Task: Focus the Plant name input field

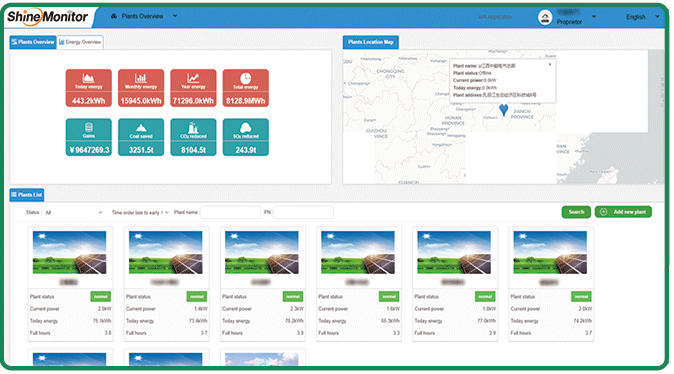Action: click(x=230, y=212)
